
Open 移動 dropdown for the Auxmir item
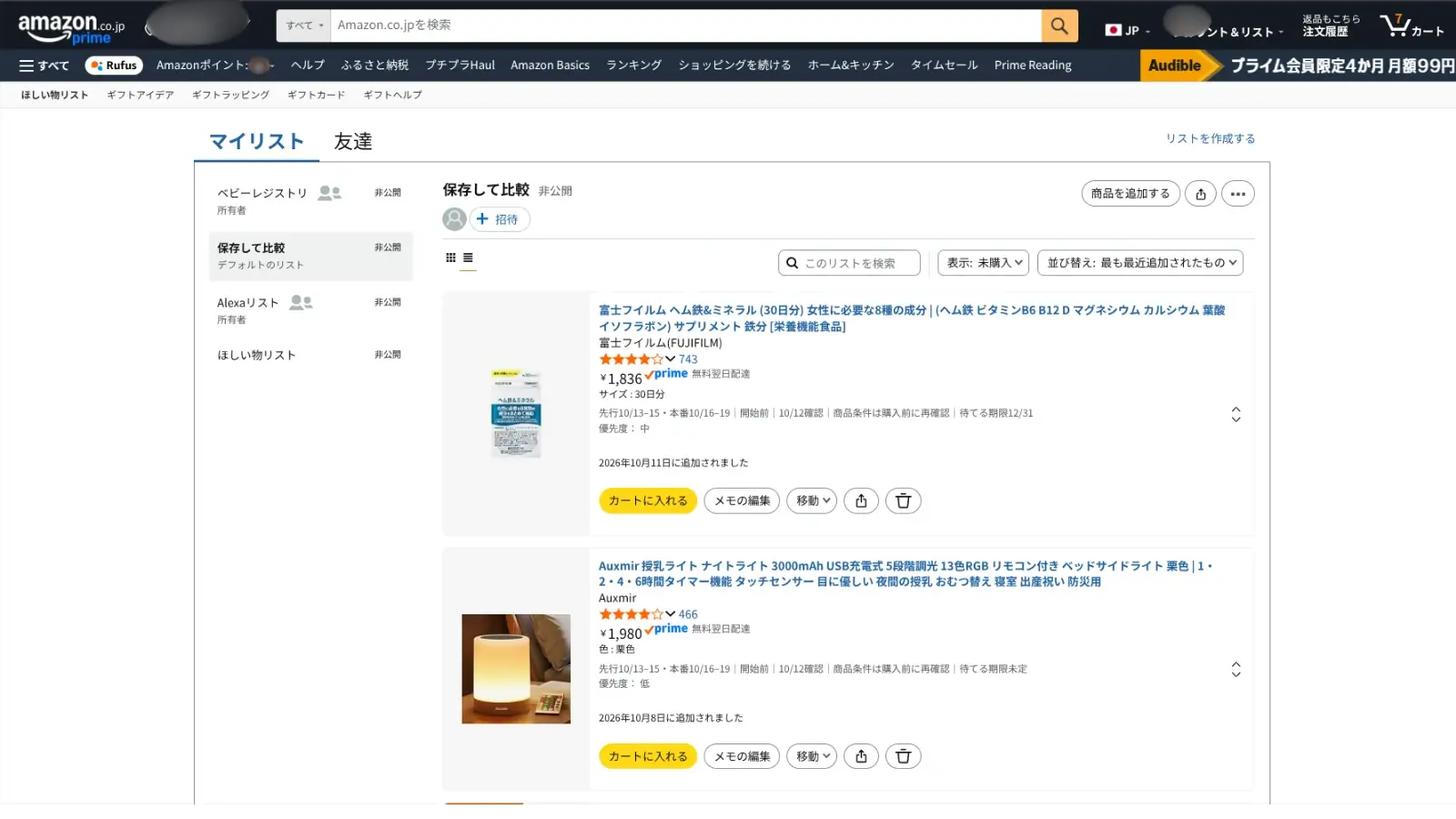pos(812,756)
